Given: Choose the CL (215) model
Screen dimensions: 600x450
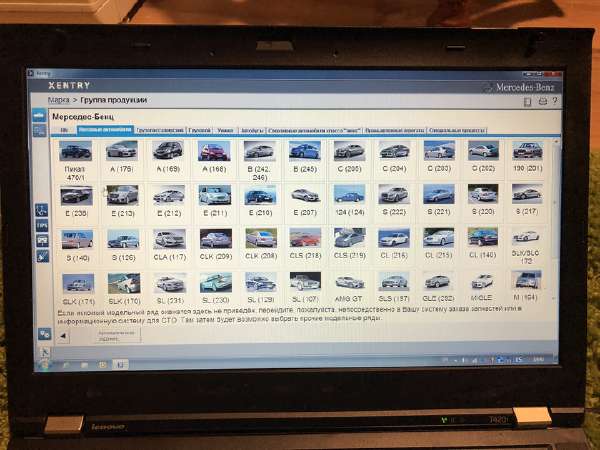Looking at the screenshot, I should click(x=439, y=243).
